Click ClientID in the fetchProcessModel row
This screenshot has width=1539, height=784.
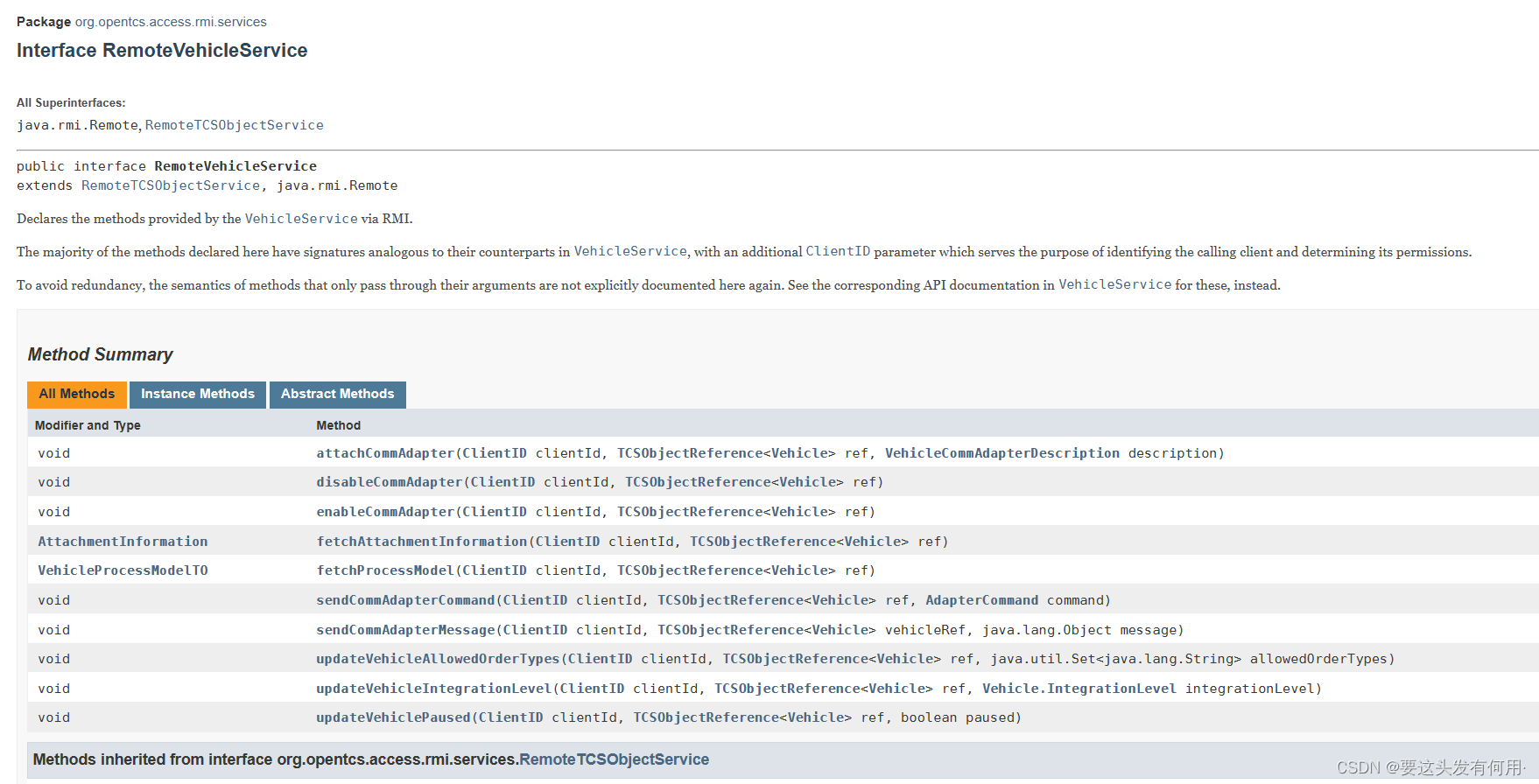pyautogui.click(x=495, y=570)
